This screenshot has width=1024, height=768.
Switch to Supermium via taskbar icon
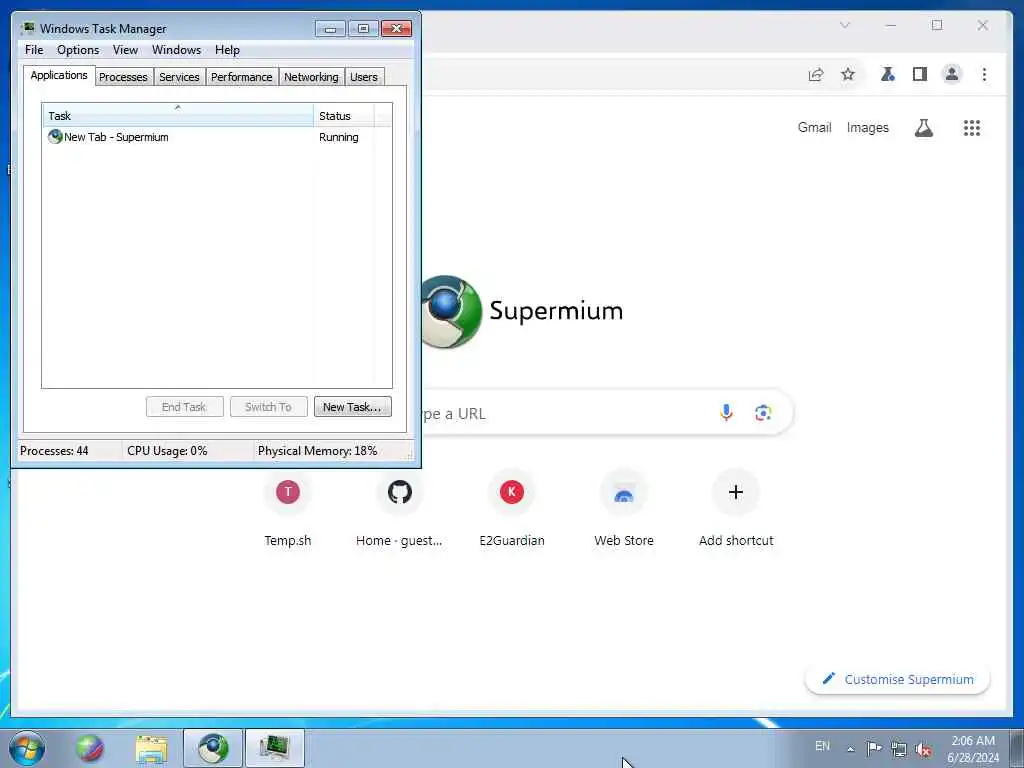213,748
